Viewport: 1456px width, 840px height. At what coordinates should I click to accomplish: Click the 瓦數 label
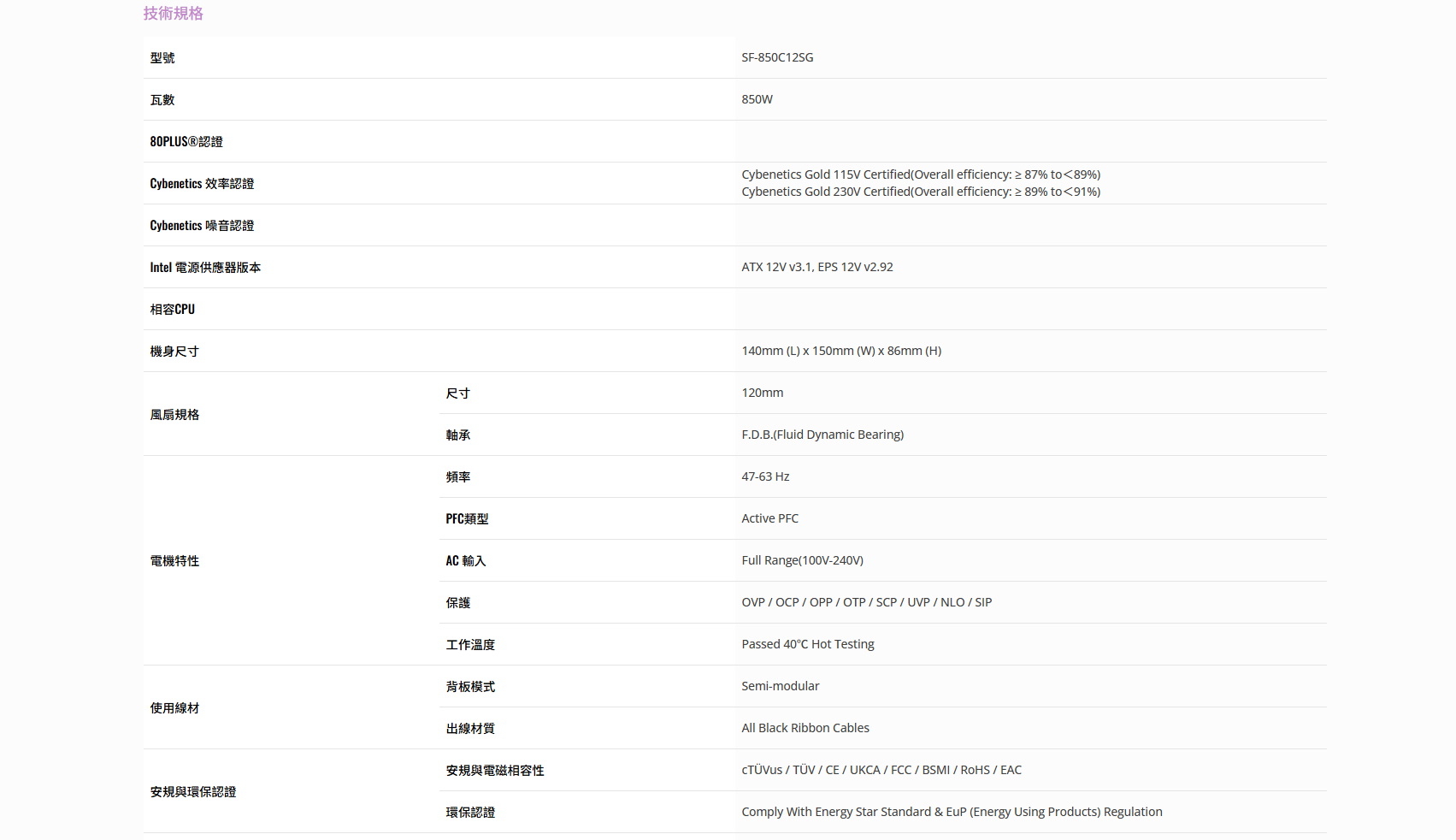162,99
